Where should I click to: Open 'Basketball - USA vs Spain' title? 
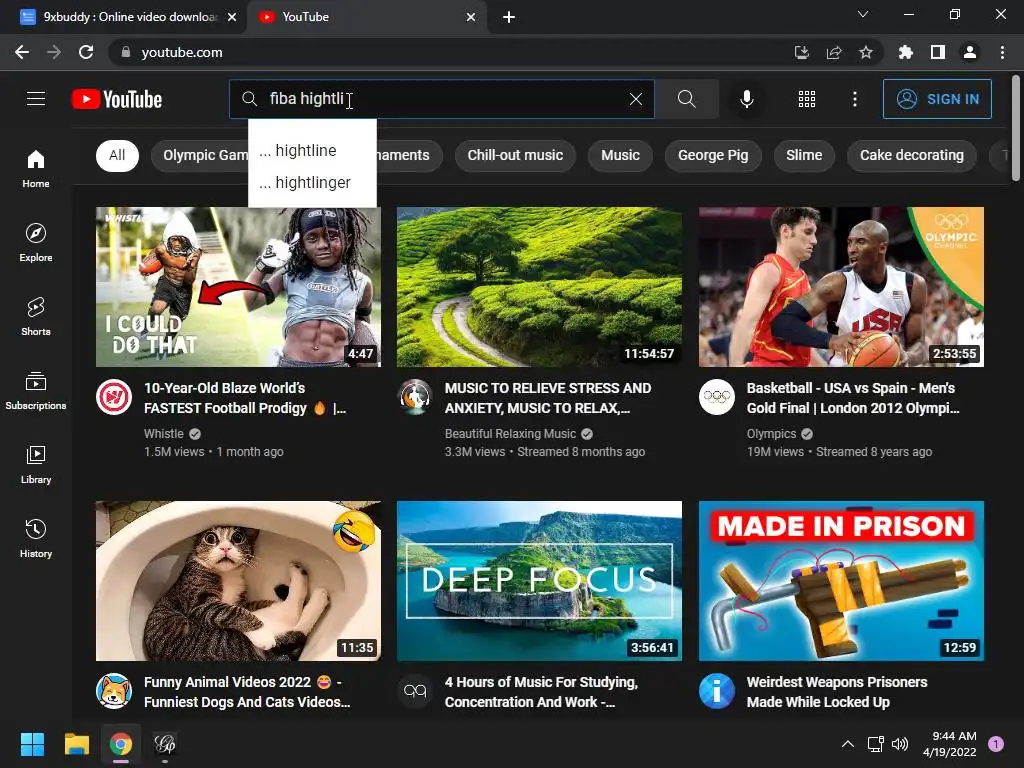click(853, 398)
